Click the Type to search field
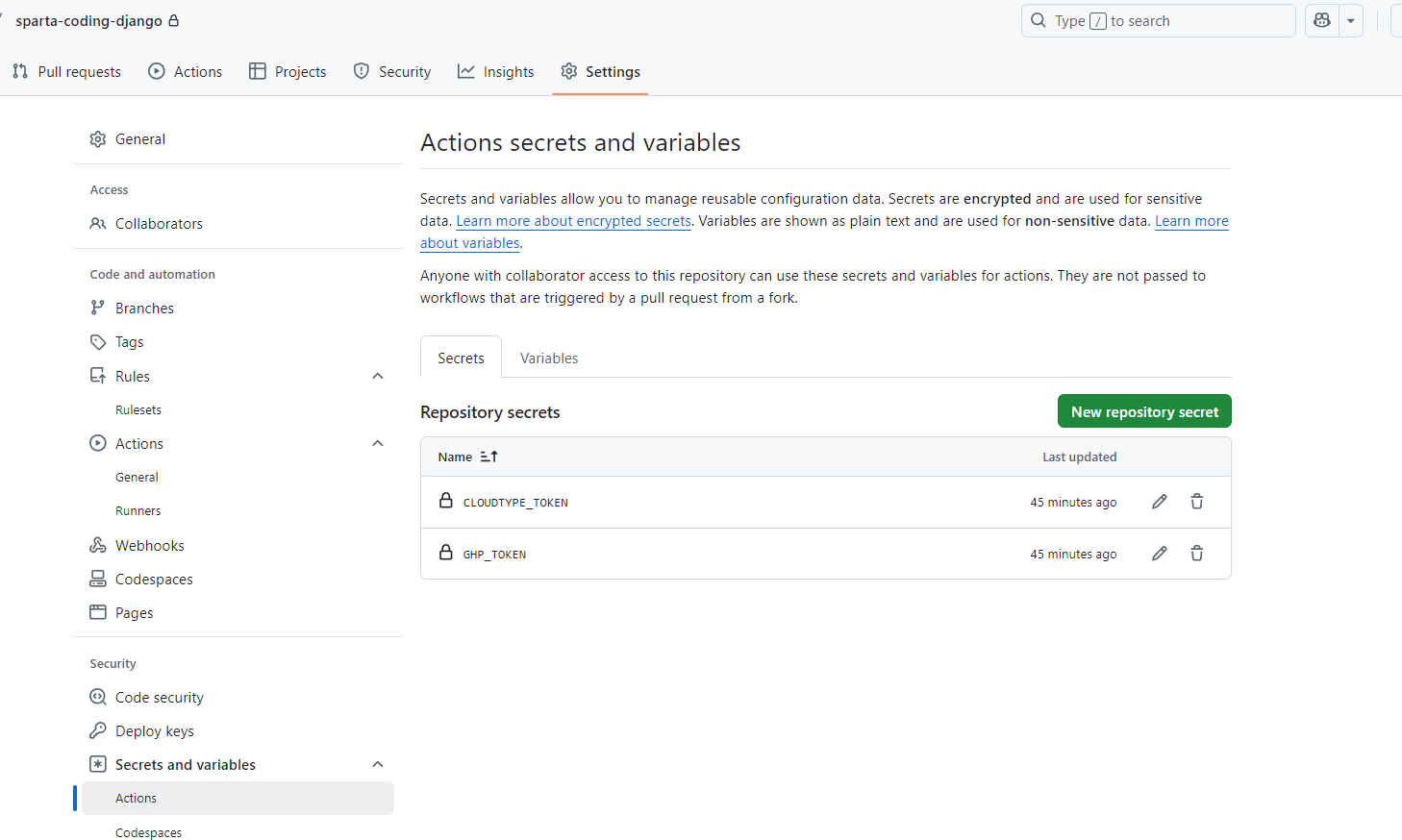The height and width of the screenshot is (840, 1402). pyautogui.click(x=1158, y=20)
